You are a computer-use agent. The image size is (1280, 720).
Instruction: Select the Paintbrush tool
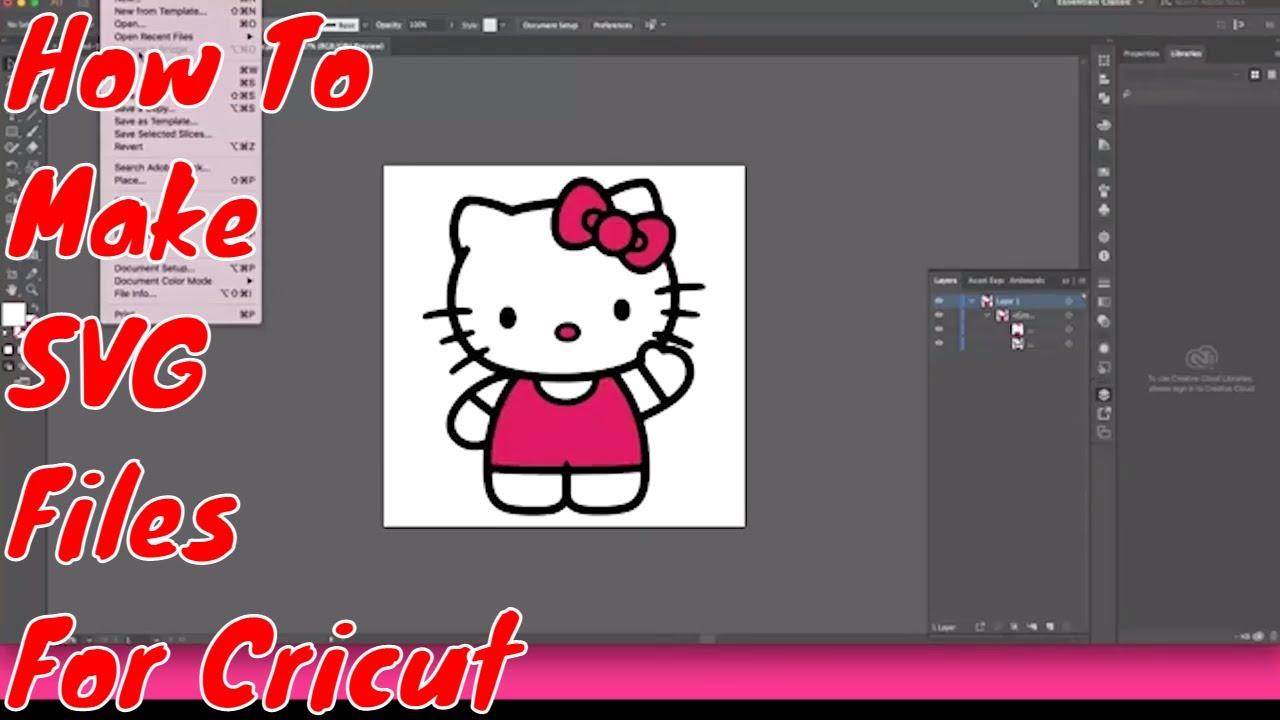pos(32,131)
